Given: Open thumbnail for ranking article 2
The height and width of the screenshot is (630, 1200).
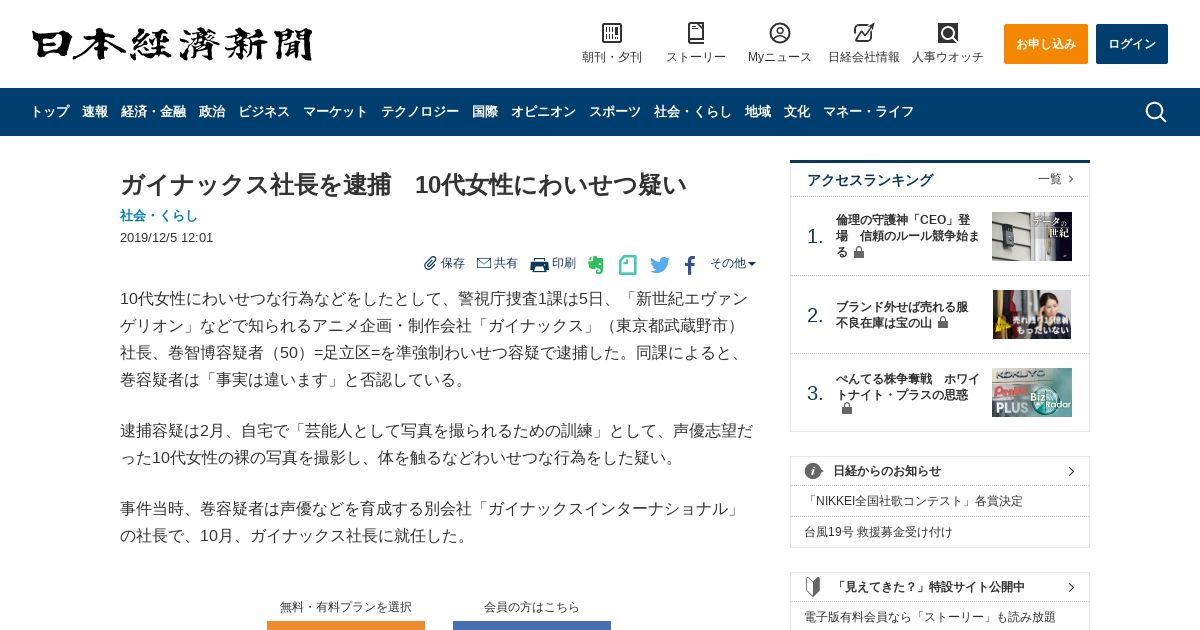Looking at the screenshot, I should [x=1032, y=315].
